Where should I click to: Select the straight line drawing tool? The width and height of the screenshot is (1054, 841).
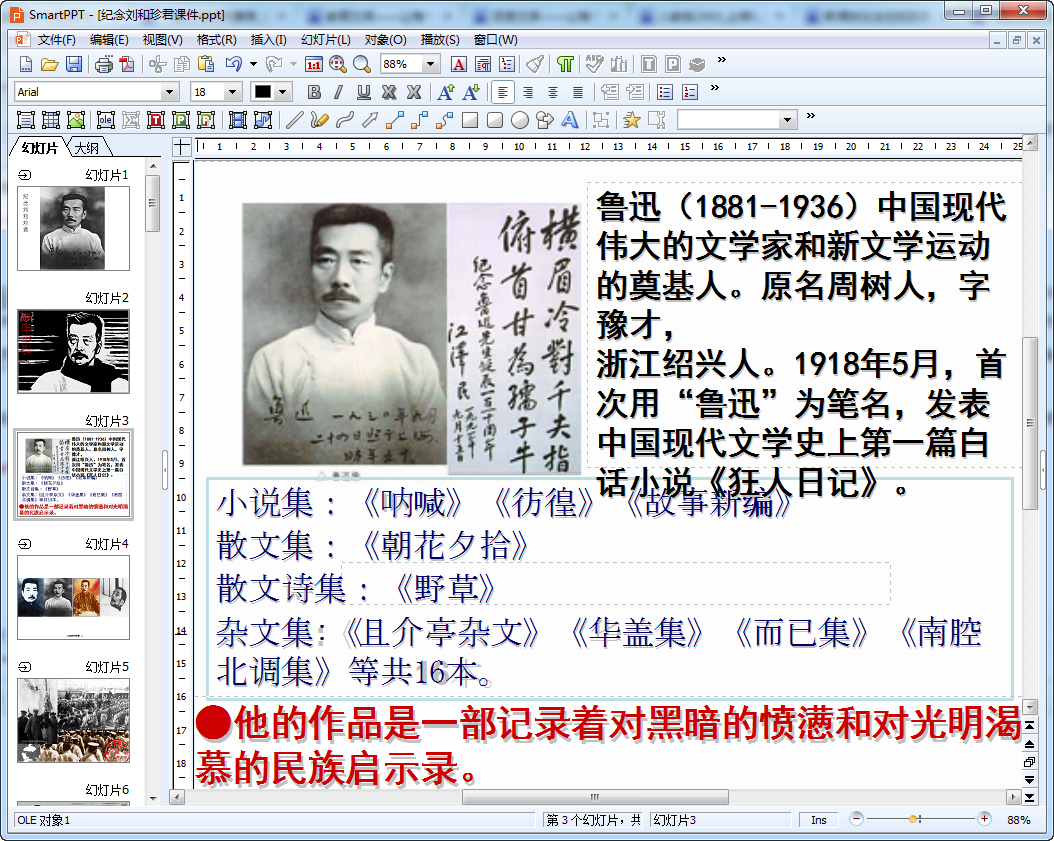(294, 120)
